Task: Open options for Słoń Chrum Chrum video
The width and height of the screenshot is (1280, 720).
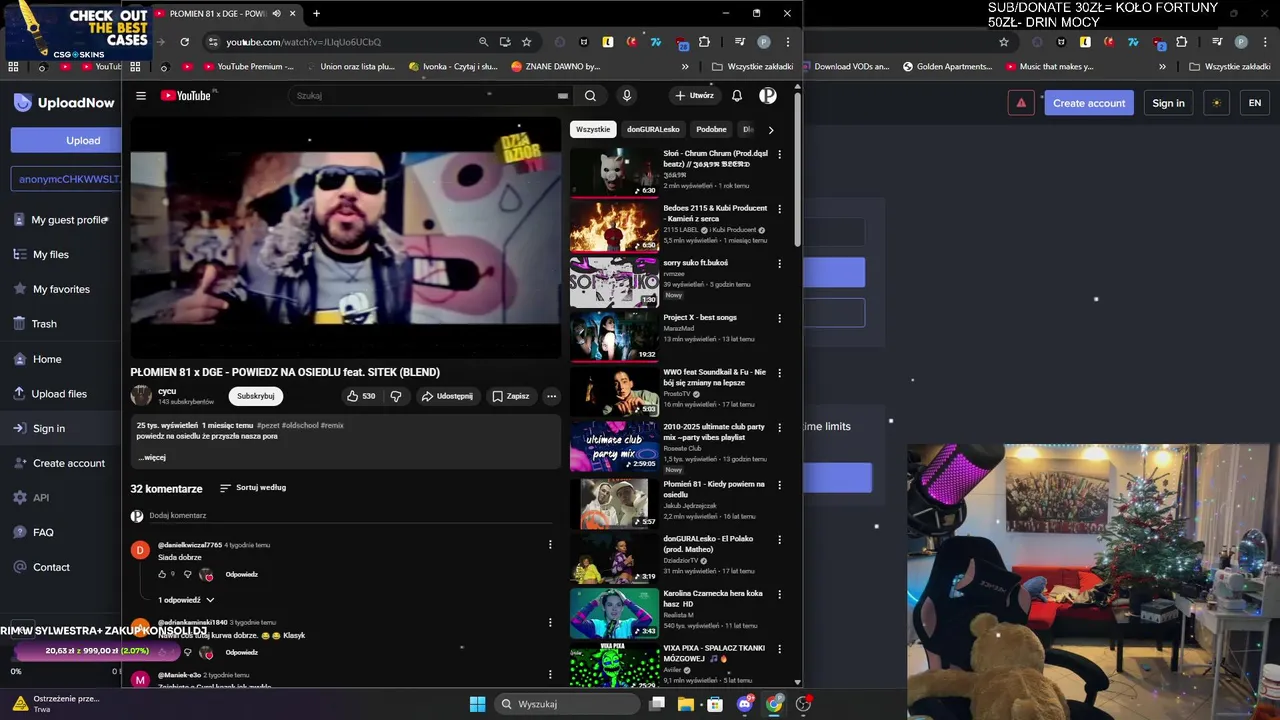Action: click(780, 154)
